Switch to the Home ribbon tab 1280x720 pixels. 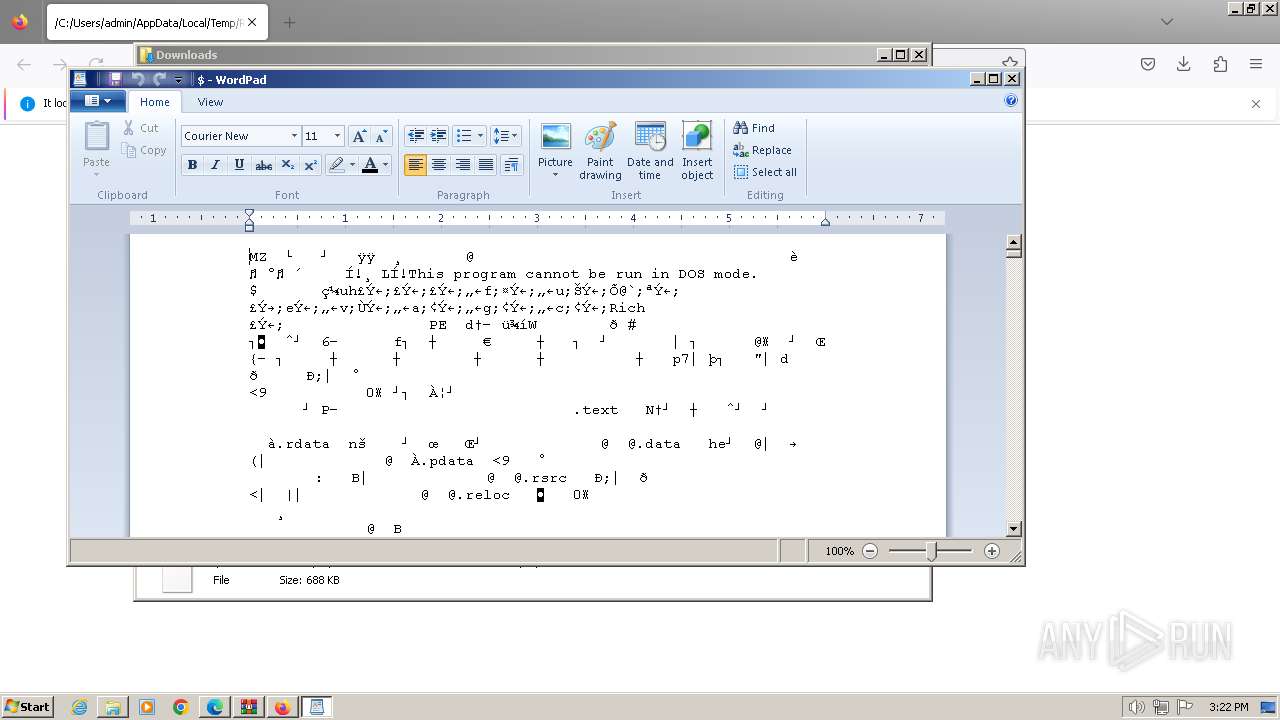pyautogui.click(x=154, y=102)
